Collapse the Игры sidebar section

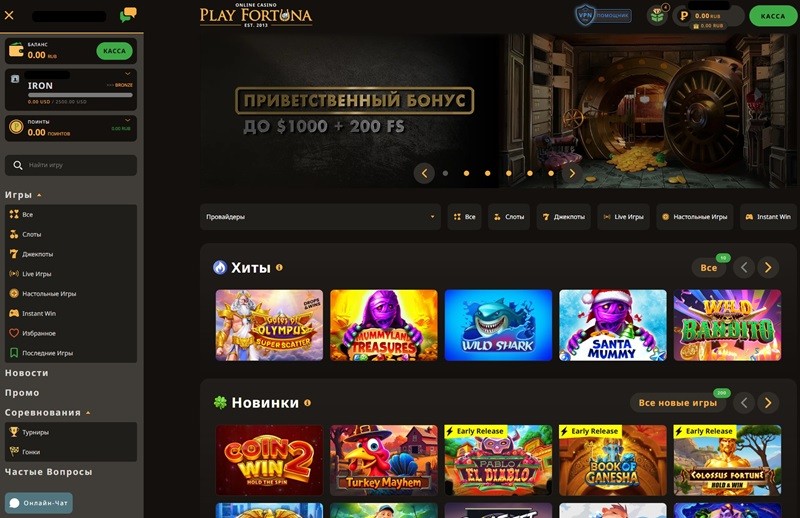click(39, 195)
